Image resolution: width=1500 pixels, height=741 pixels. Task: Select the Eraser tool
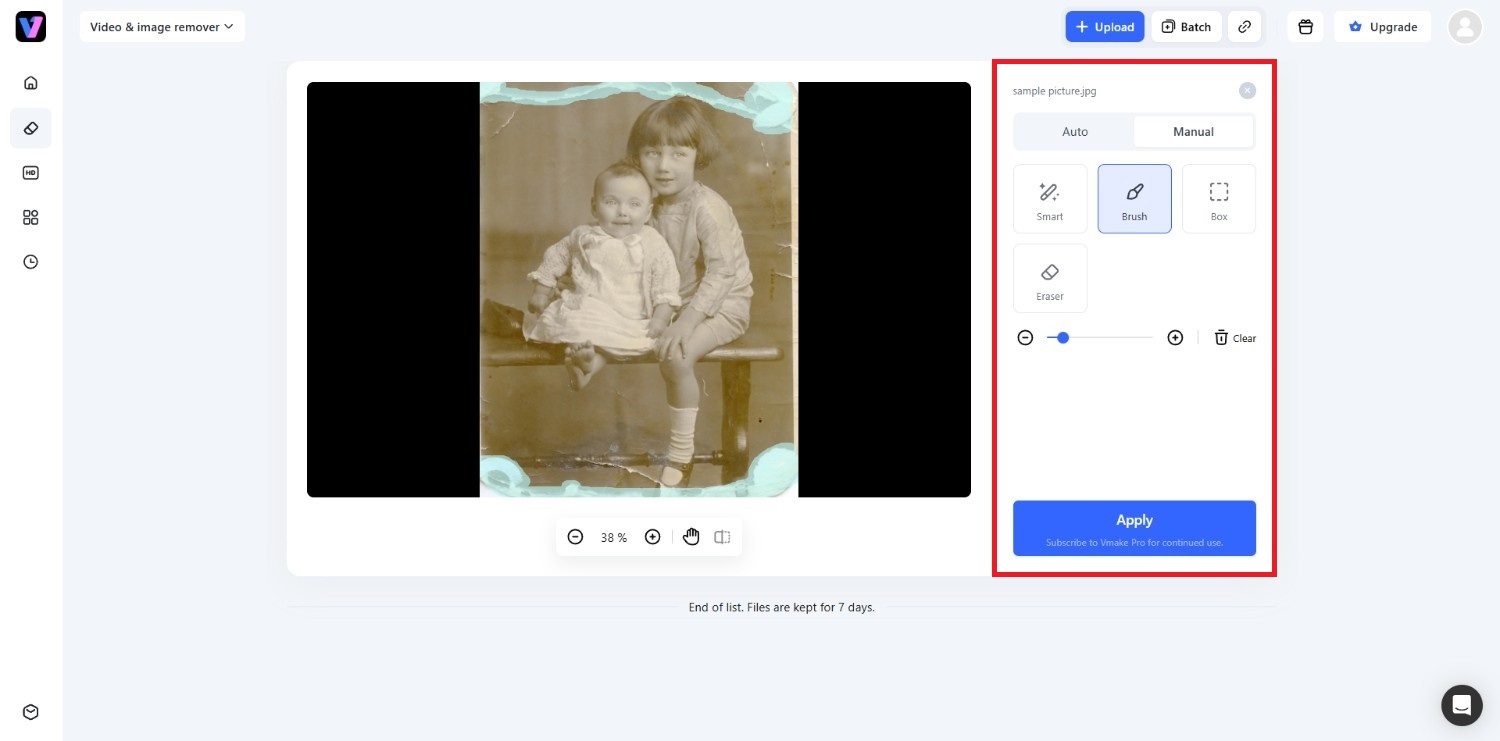point(1050,279)
